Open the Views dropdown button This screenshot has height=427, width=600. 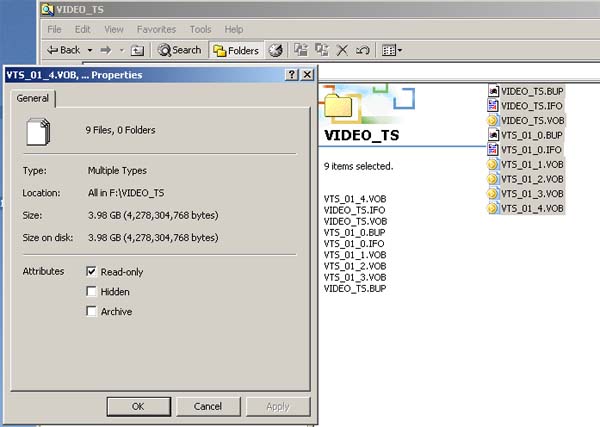click(x=392, y=50)
